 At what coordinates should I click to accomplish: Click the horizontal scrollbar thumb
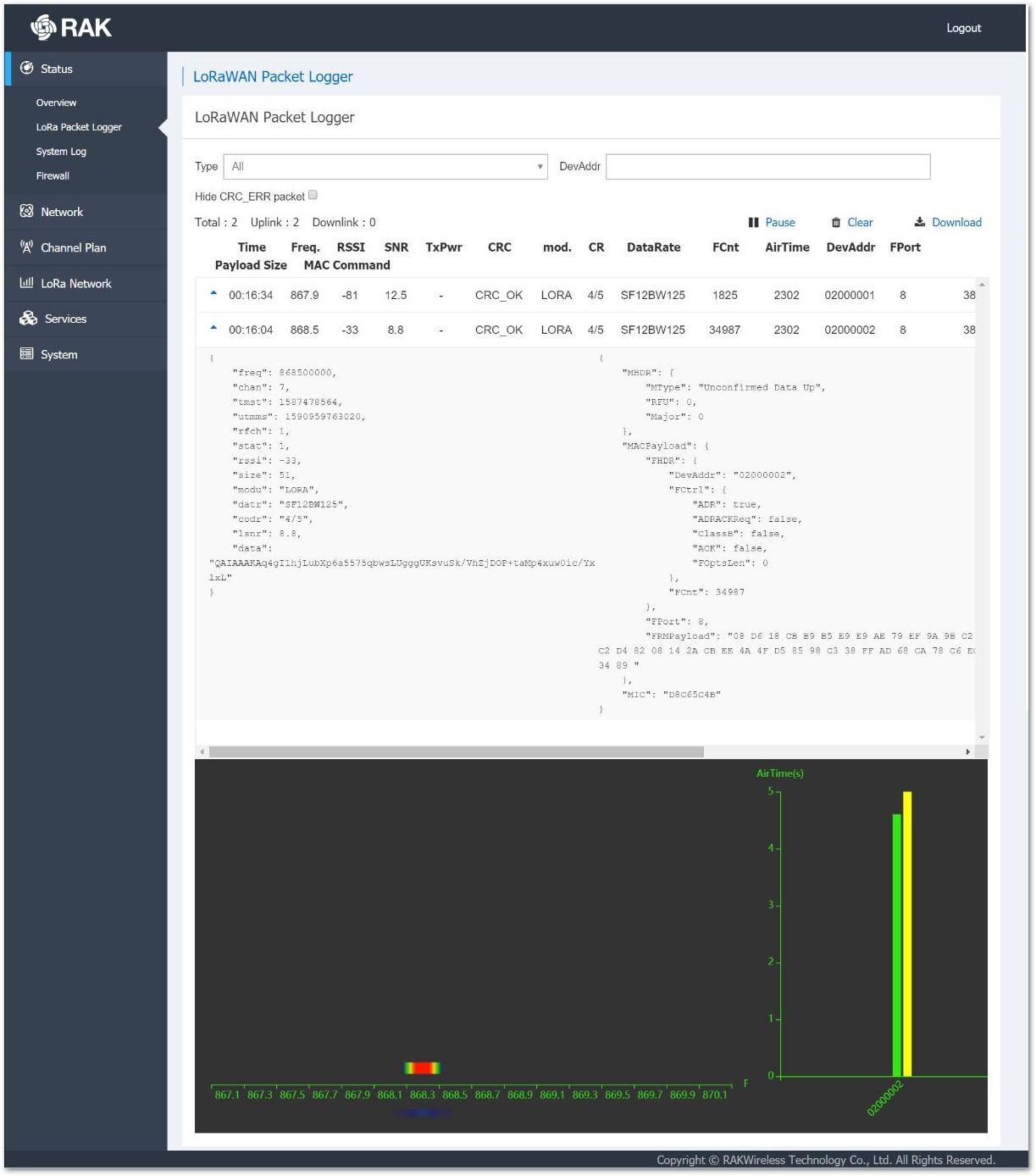pos(456,752)
